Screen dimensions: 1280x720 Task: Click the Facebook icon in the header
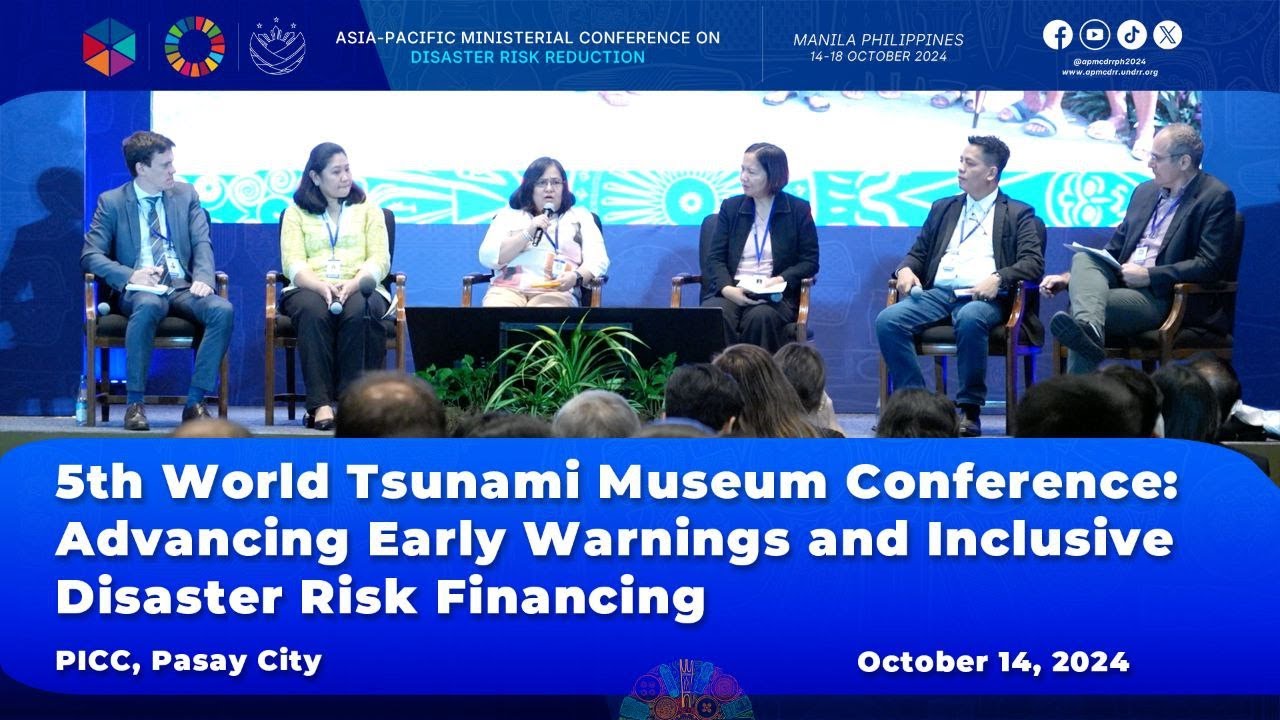click(x=1058, y=35)
